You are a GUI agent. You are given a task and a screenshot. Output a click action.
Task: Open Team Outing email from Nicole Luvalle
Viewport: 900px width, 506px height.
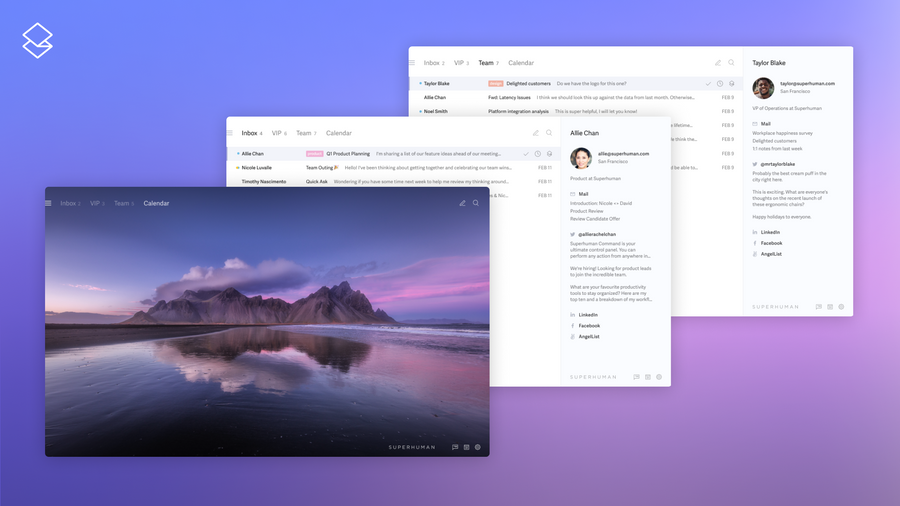point(394,168)
